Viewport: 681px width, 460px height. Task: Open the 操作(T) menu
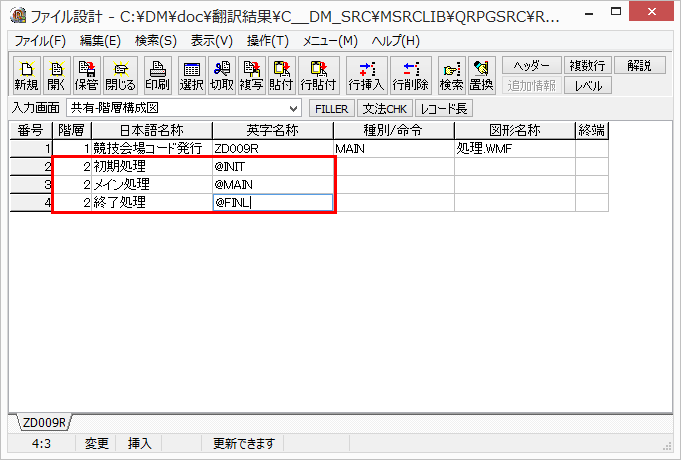click(x=268, y=41)
